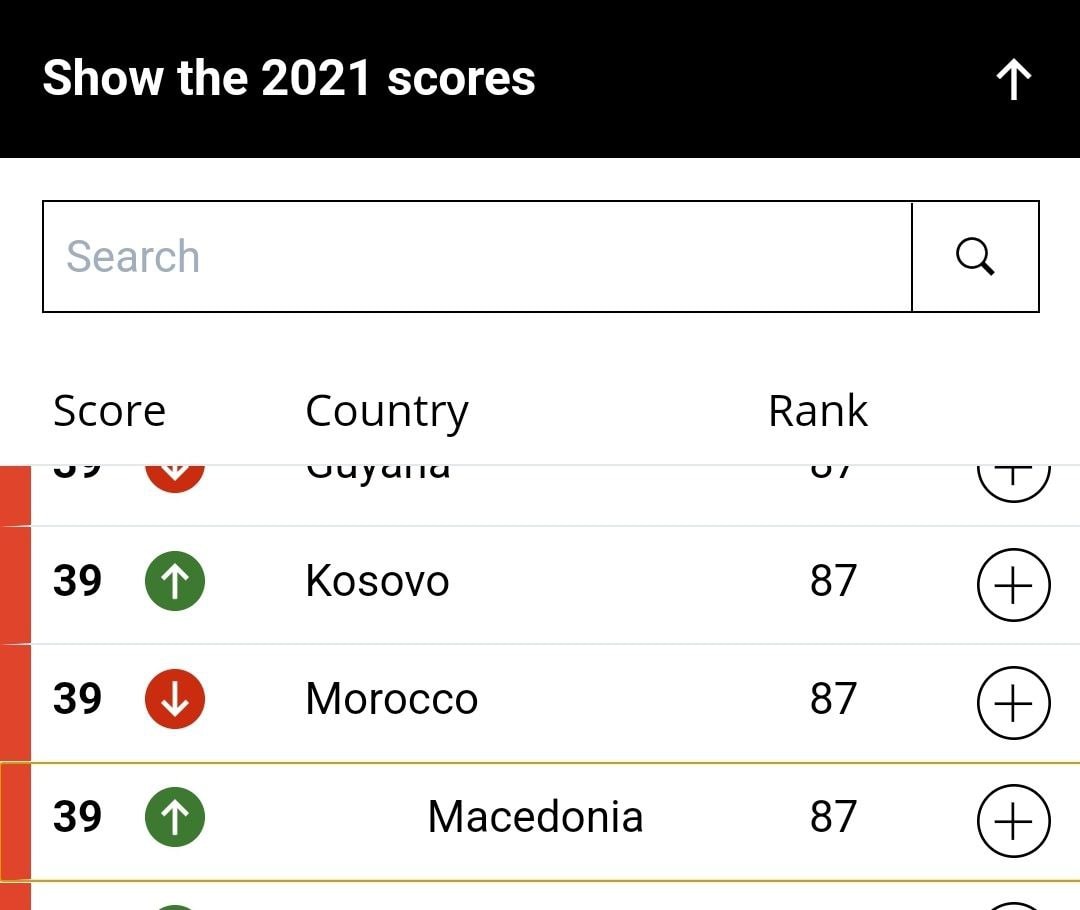Select the Kosovo country name
Screen dimensions: 1080x910
tap(377, 581)
